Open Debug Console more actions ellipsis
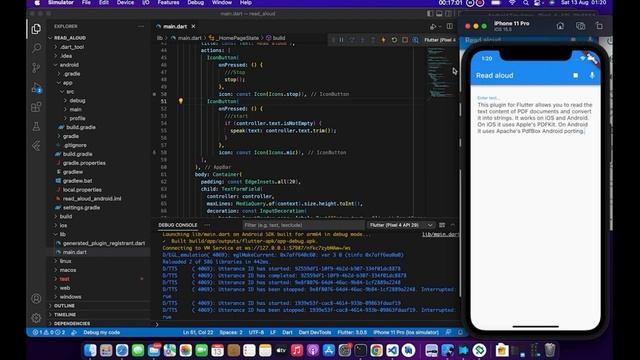This screenshot has height=360, width=640. 207,225
